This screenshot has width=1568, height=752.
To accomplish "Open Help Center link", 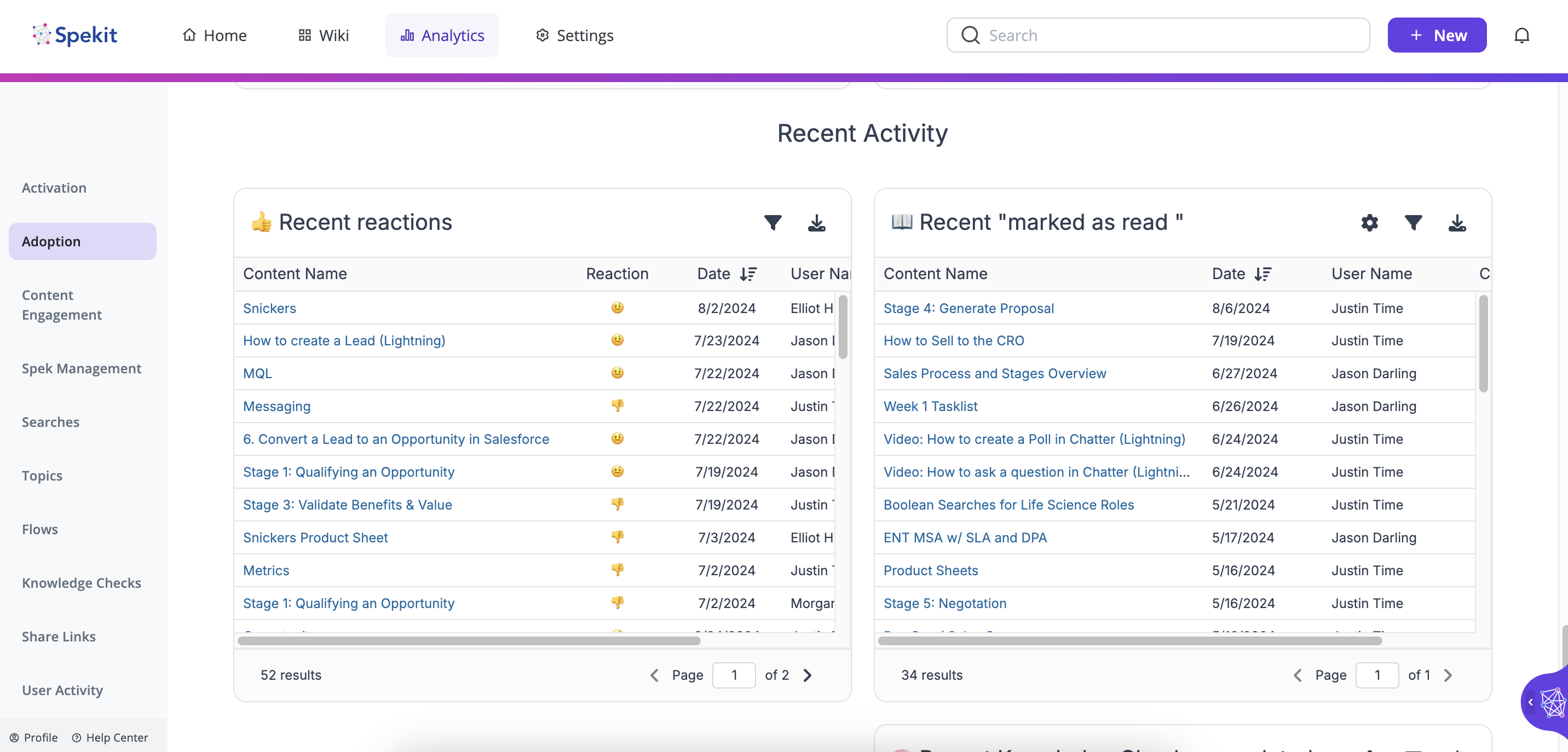I will click(x=110, y=737).
